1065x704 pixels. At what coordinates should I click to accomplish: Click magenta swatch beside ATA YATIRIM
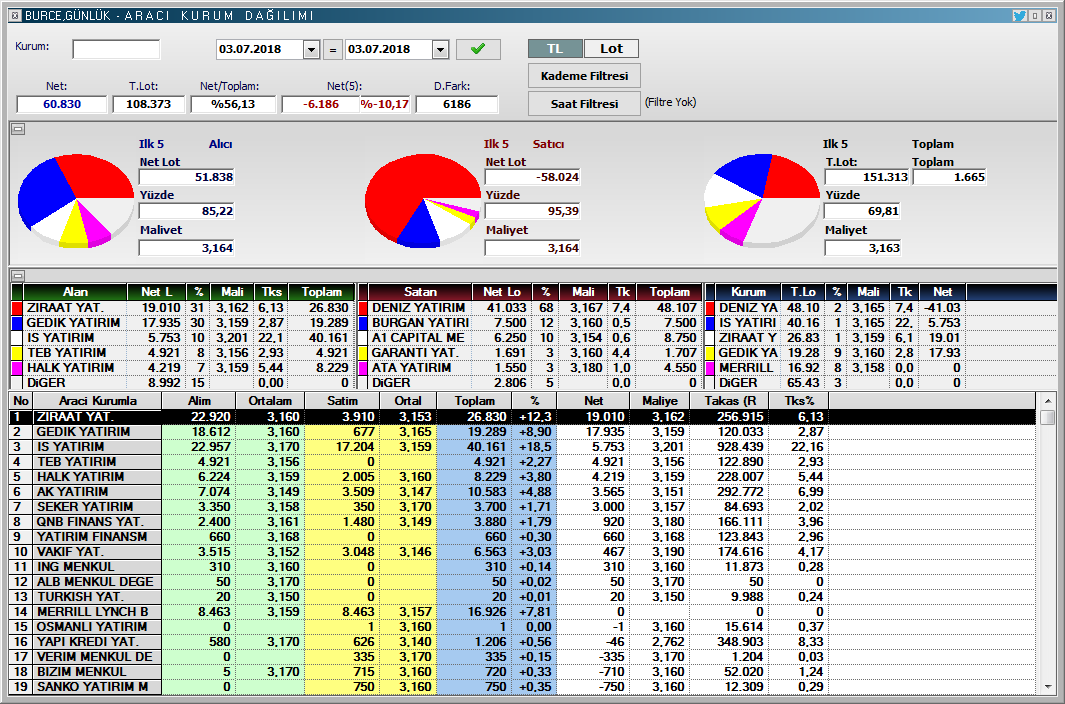click(363, 368)
